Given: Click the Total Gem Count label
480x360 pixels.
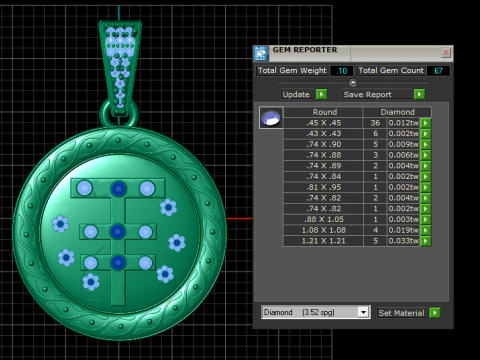Looking at the screenshot, I should (x=391, y=71).
